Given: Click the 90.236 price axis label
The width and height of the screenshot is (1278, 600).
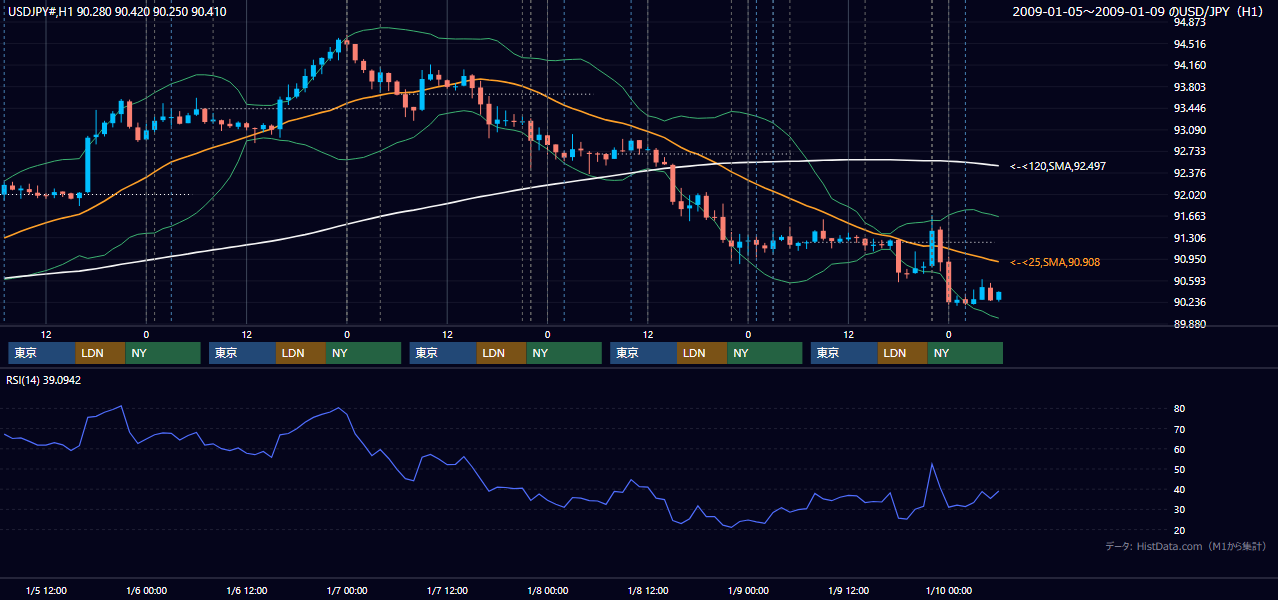Looking at the screenshot, I should point(1192,302).
